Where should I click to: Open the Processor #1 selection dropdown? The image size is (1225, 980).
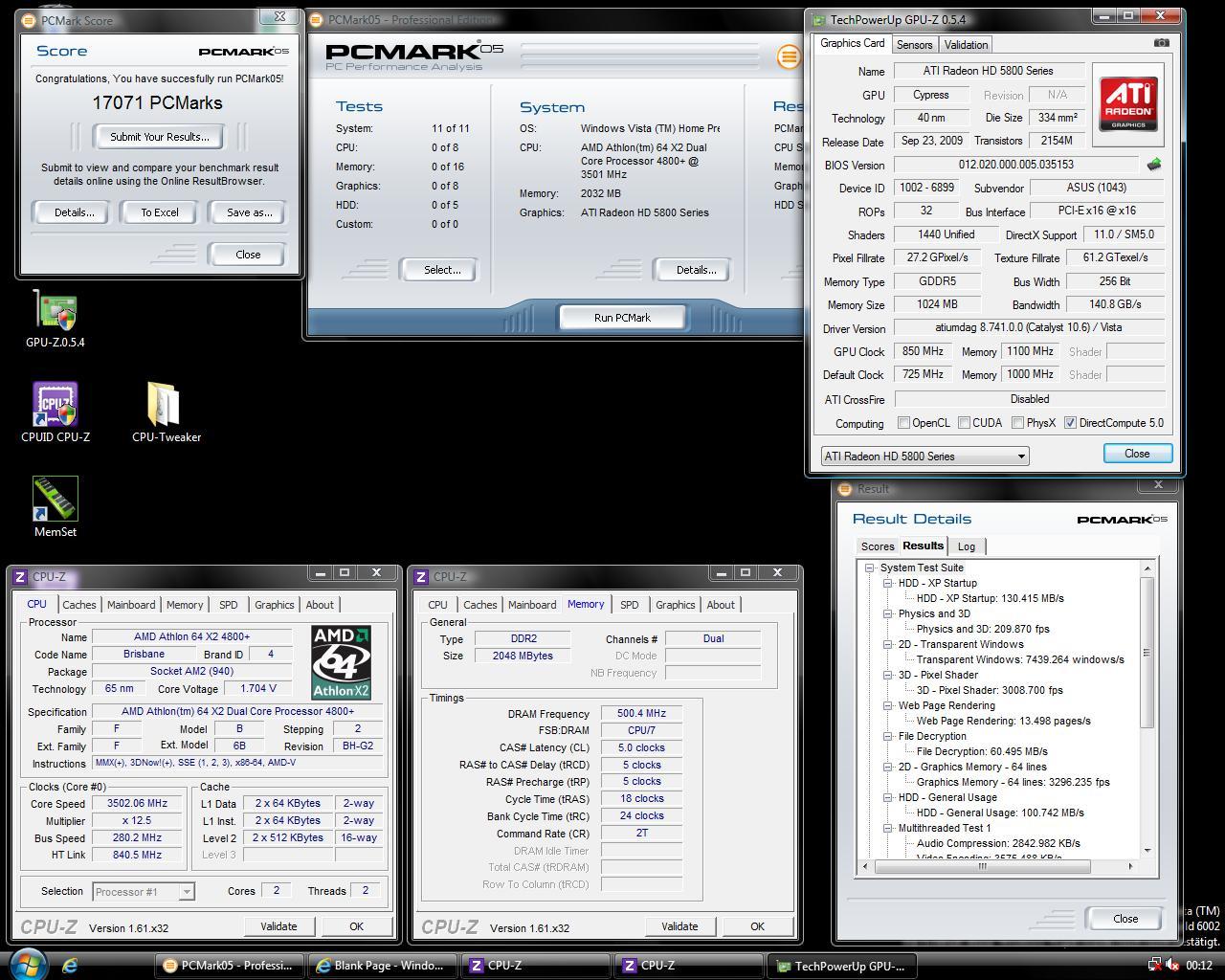[x=143, y=891]
